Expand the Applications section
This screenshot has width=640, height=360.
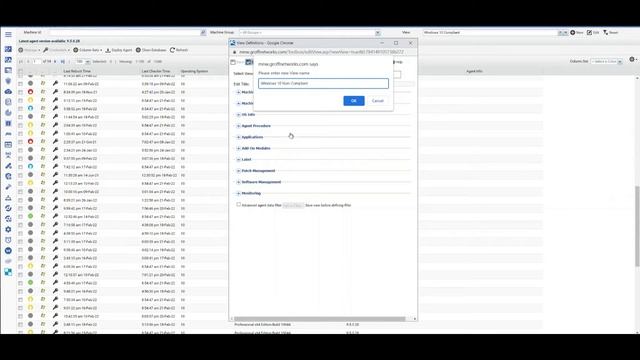[238, 137]
